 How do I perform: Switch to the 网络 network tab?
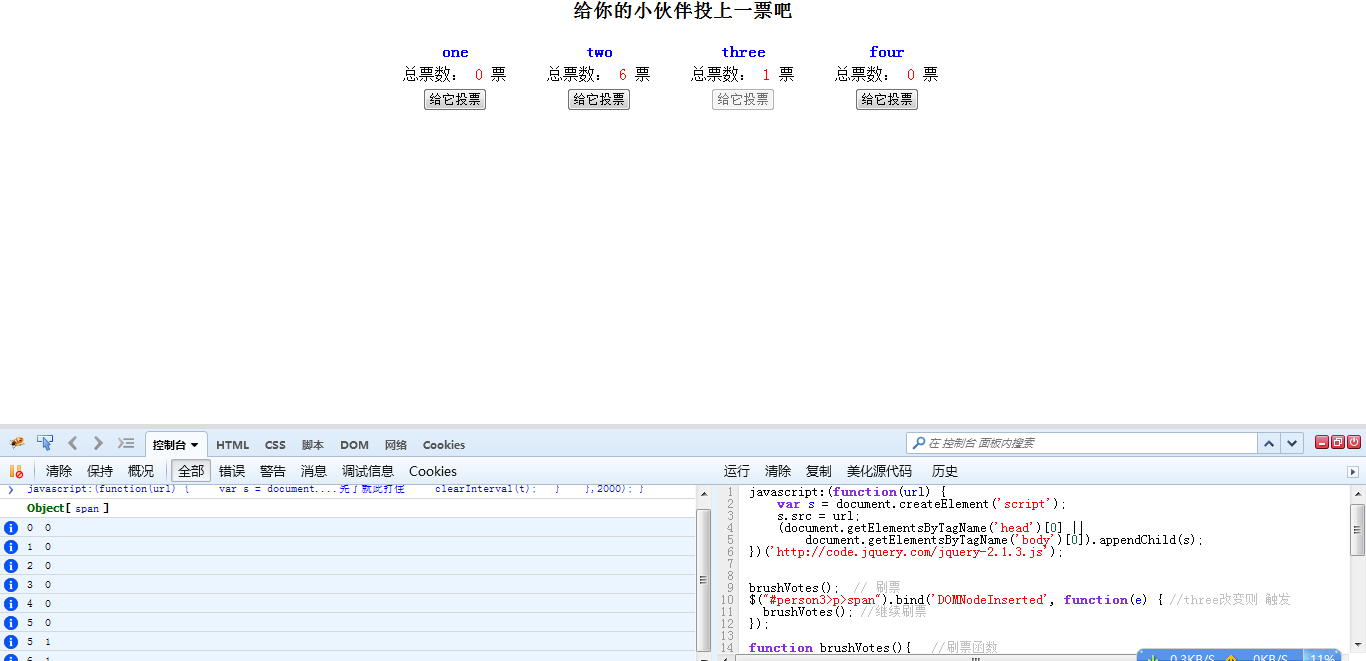396,445
